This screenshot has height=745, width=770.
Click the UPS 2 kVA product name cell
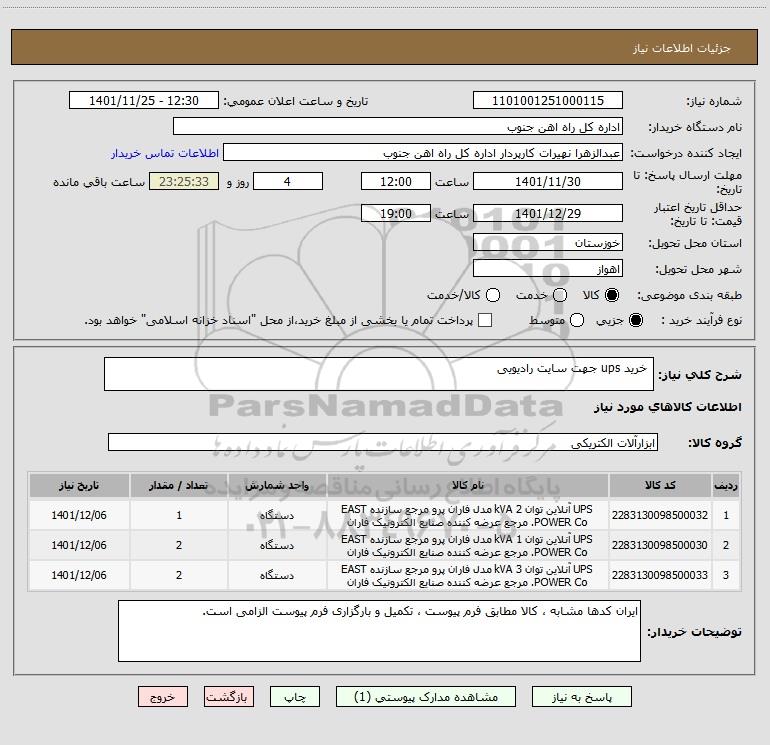coord(468,515)
